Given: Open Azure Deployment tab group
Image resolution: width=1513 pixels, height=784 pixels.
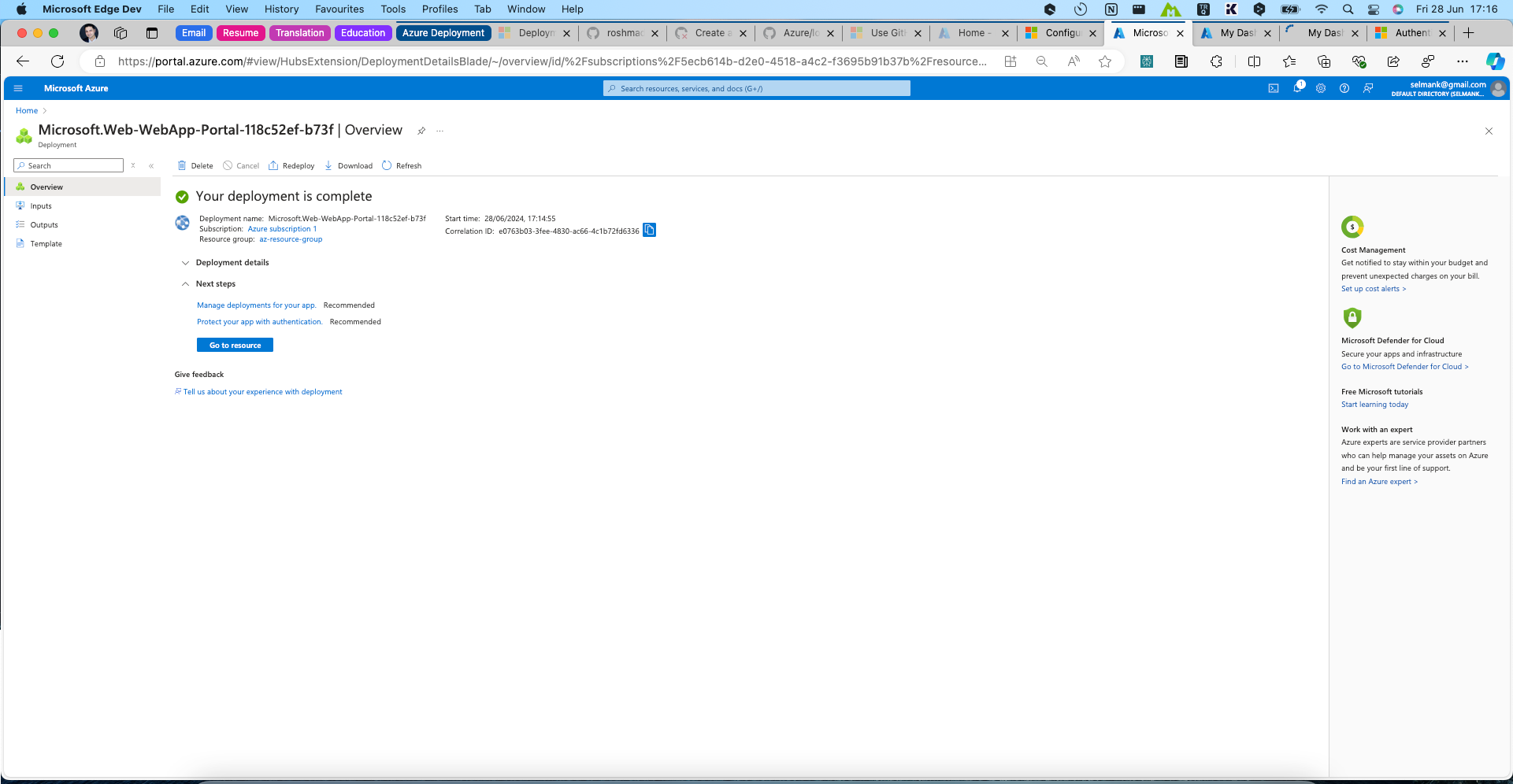Looking at the screenshot, I should pos(443,33).
